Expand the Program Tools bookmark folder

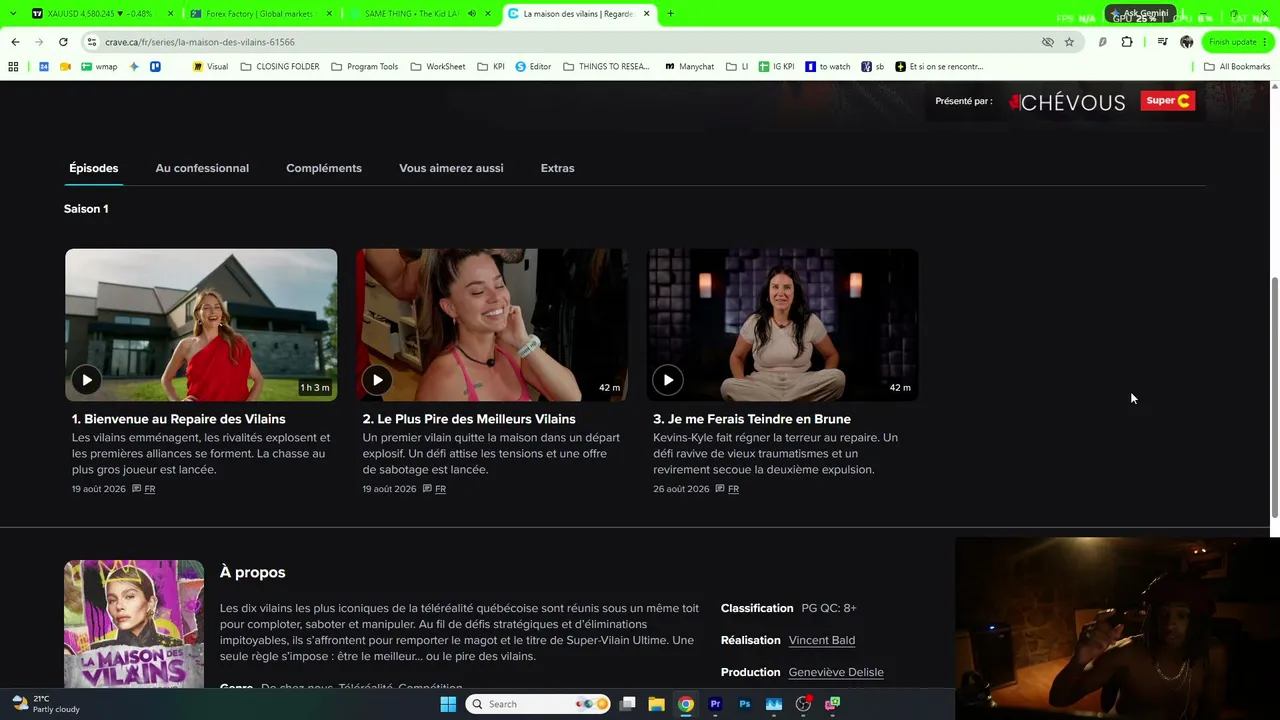point(364,67)
